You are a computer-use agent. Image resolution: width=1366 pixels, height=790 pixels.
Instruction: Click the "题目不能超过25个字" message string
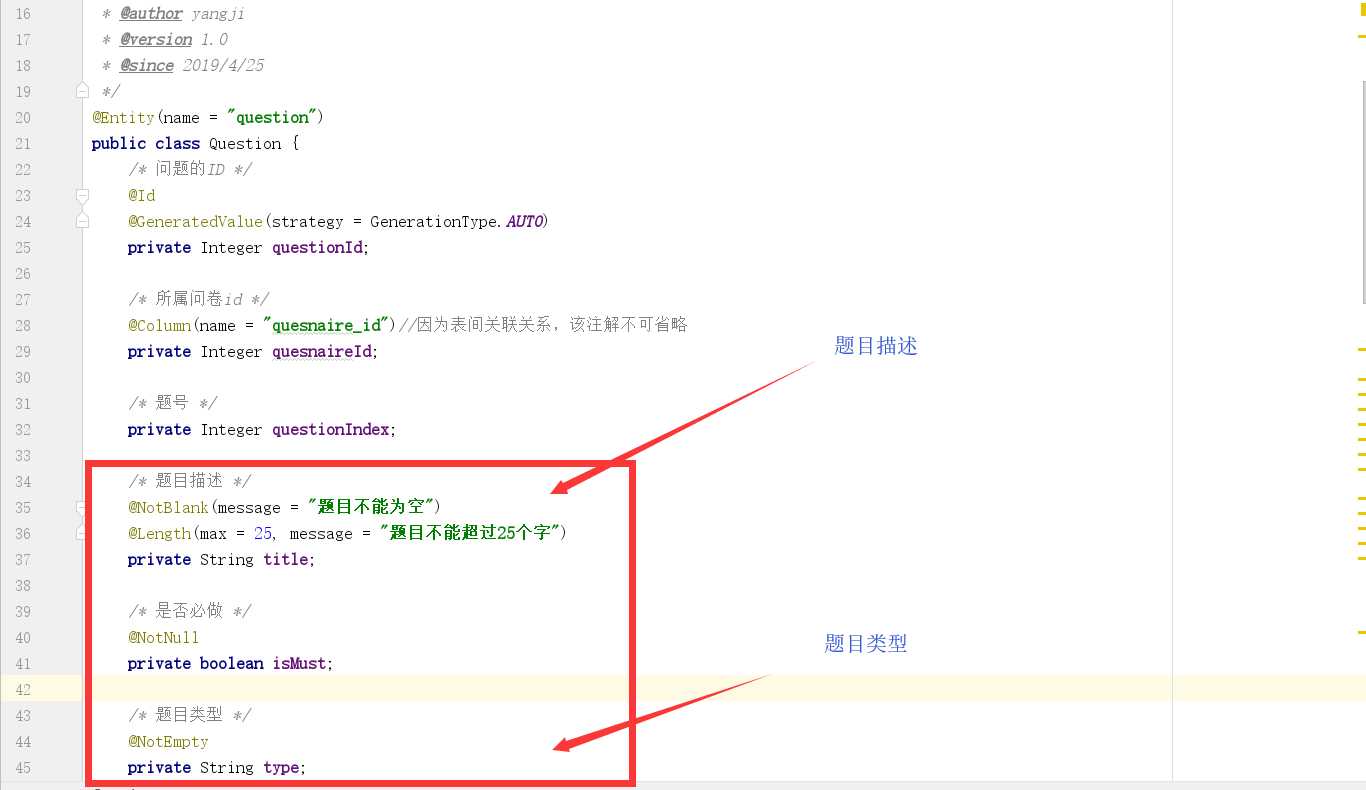point(469,533)
